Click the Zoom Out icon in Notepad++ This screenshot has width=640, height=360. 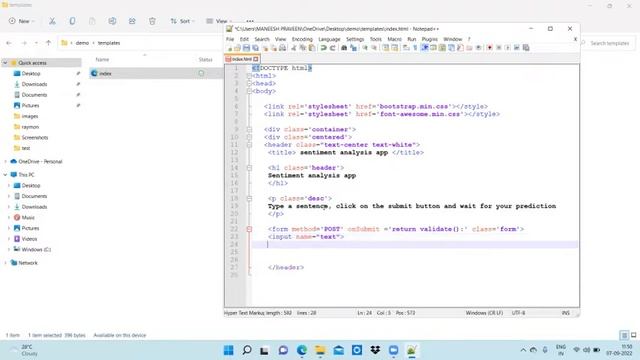(x=374, y=48)
